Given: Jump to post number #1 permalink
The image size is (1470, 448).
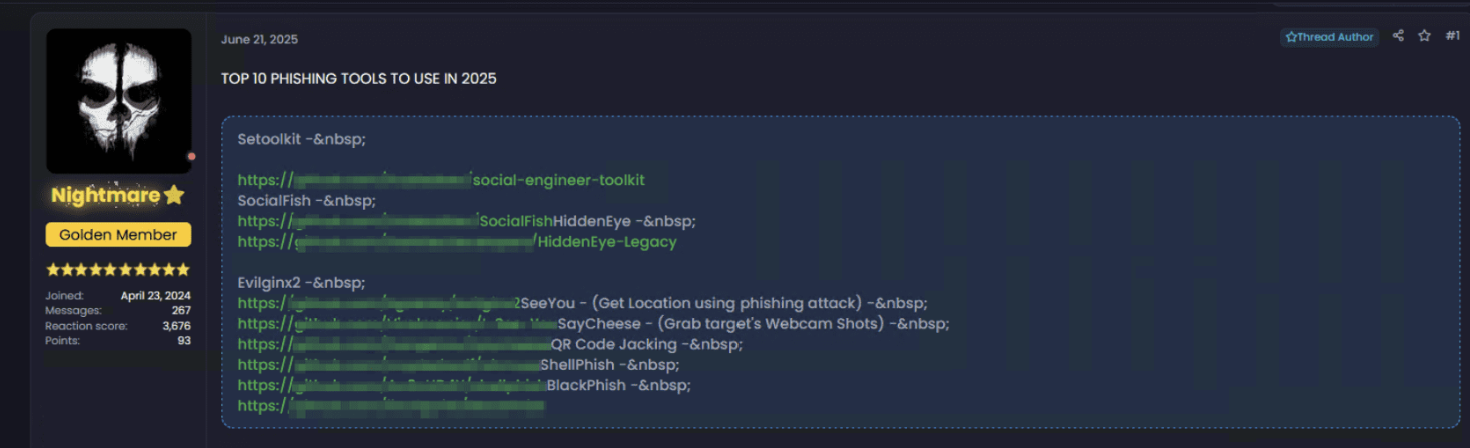Looking at the screenshot, I should pos(1452,36).
